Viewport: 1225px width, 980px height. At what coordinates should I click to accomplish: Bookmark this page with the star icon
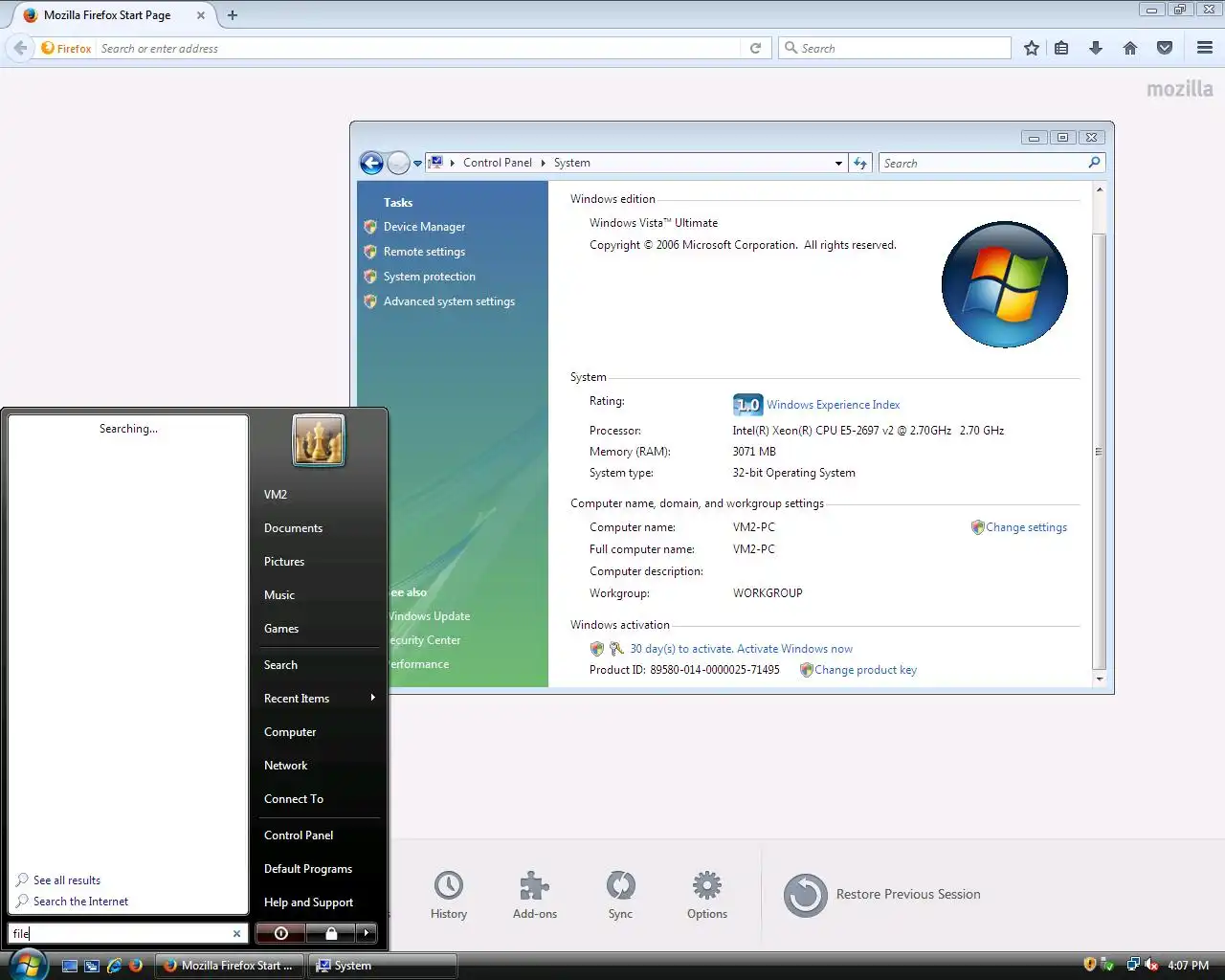tap(1031, 48)
